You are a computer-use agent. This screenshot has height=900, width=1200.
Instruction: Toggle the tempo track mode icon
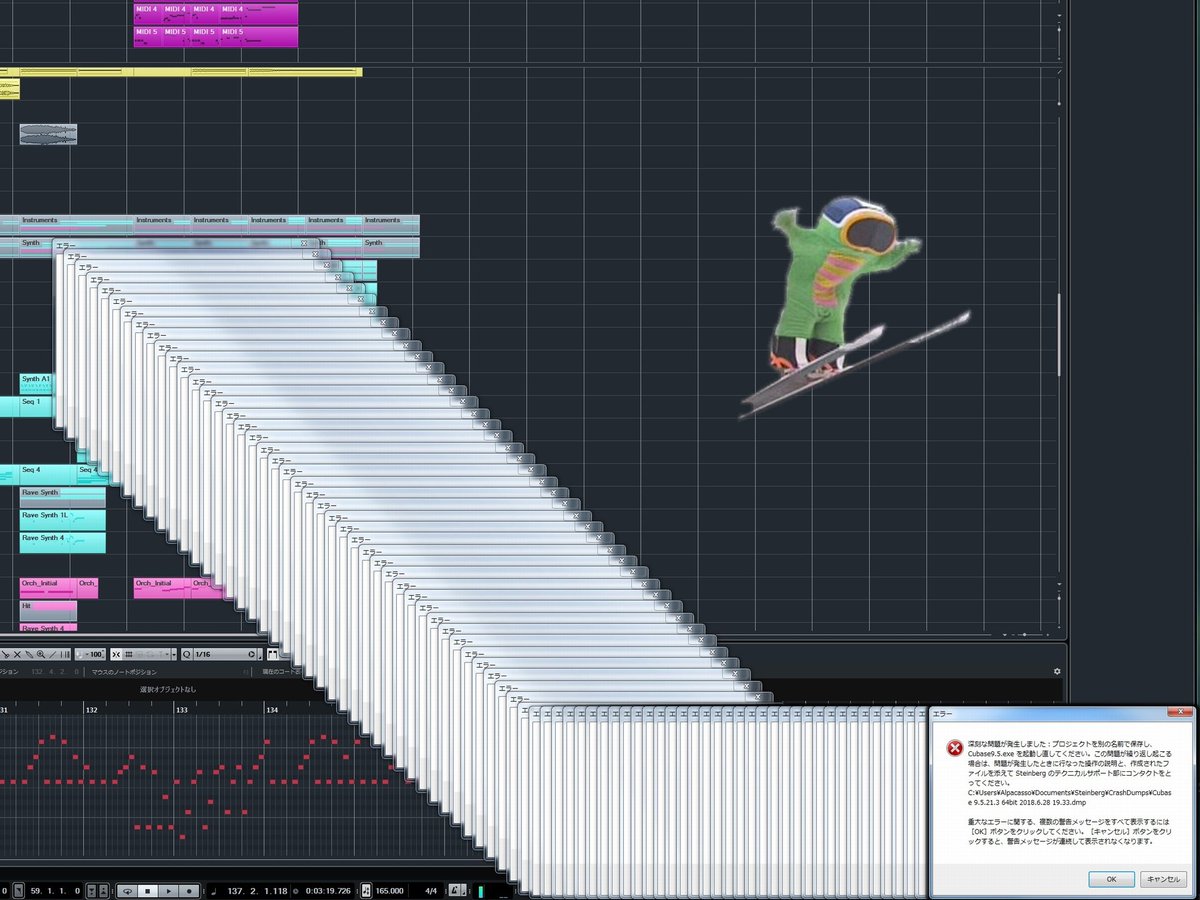(x=366, y=890)
